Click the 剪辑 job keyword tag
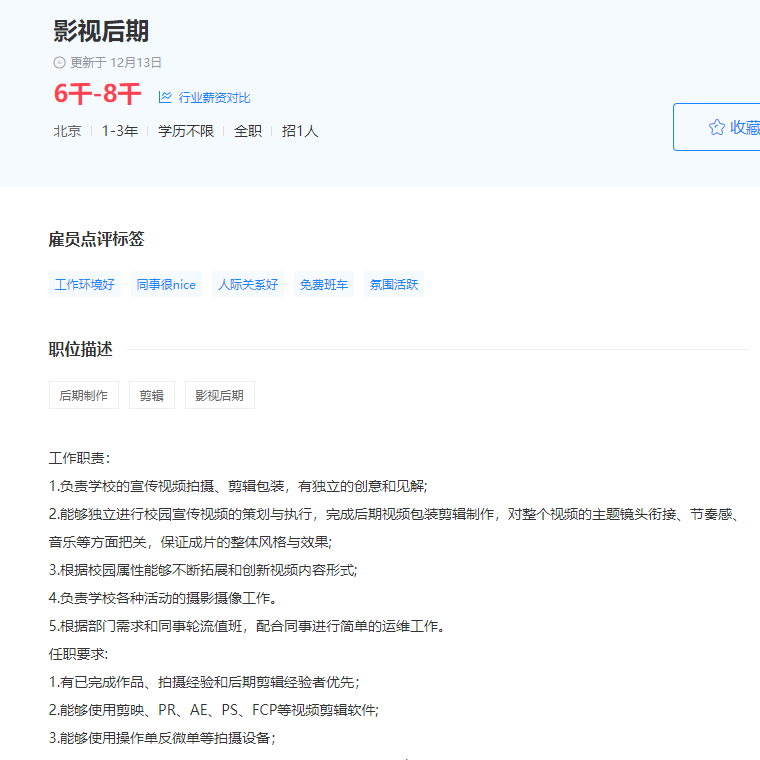Viewport: 760px width, 760px height. [x=152, y=396]
